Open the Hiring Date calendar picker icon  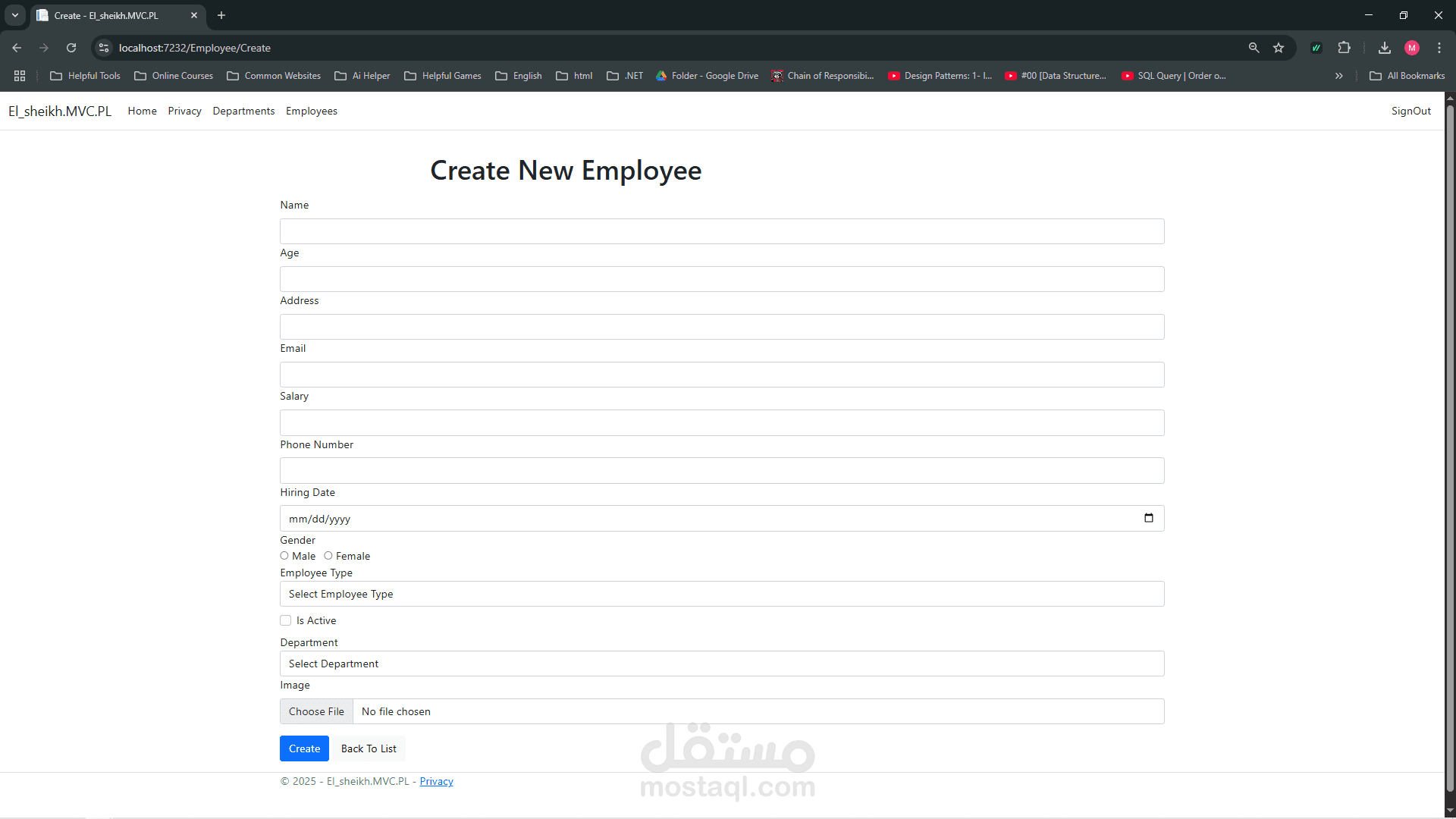[x=1148, y=518]
